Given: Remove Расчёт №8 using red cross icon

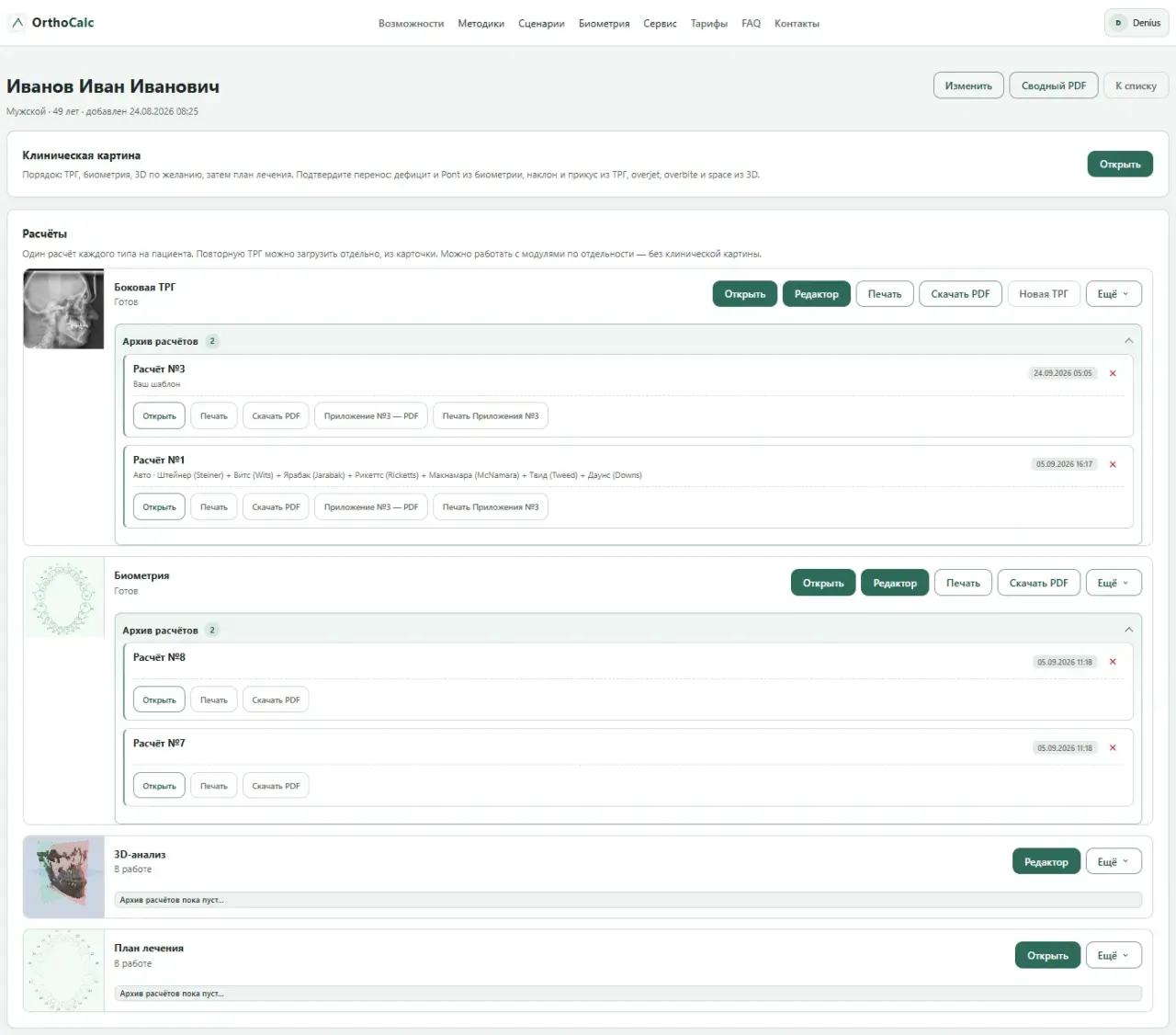Looking at the screenshot, I should coord(1113,662).
